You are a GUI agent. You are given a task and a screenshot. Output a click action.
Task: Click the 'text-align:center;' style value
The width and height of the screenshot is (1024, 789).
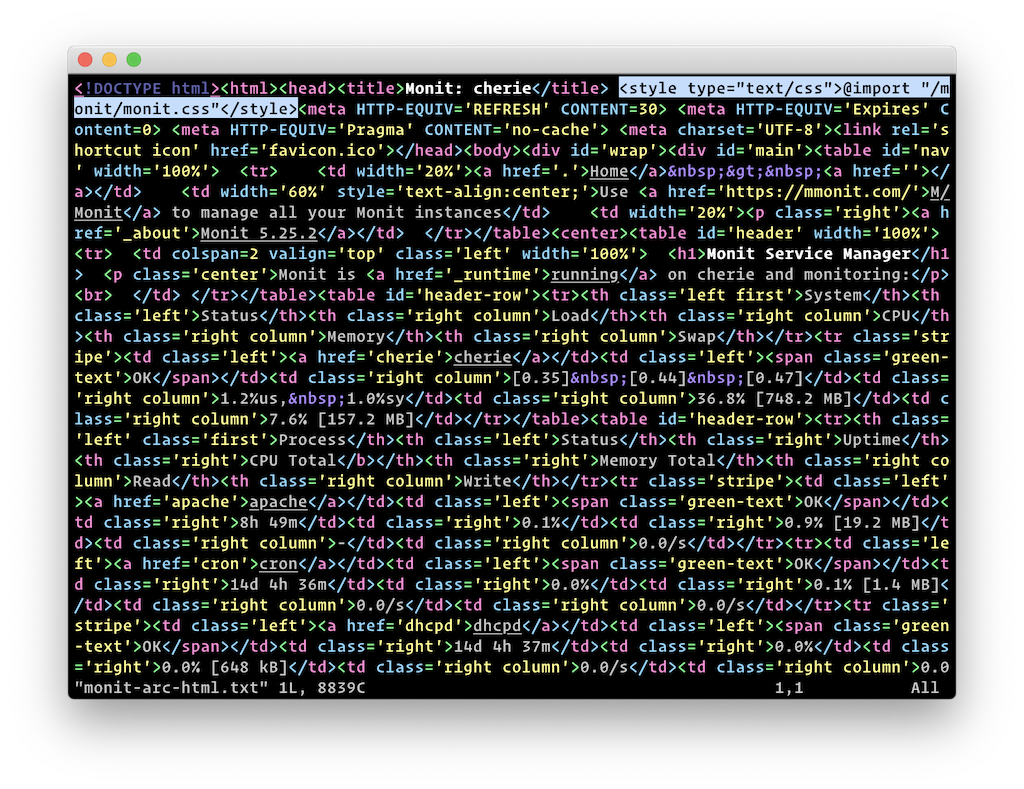493,192
